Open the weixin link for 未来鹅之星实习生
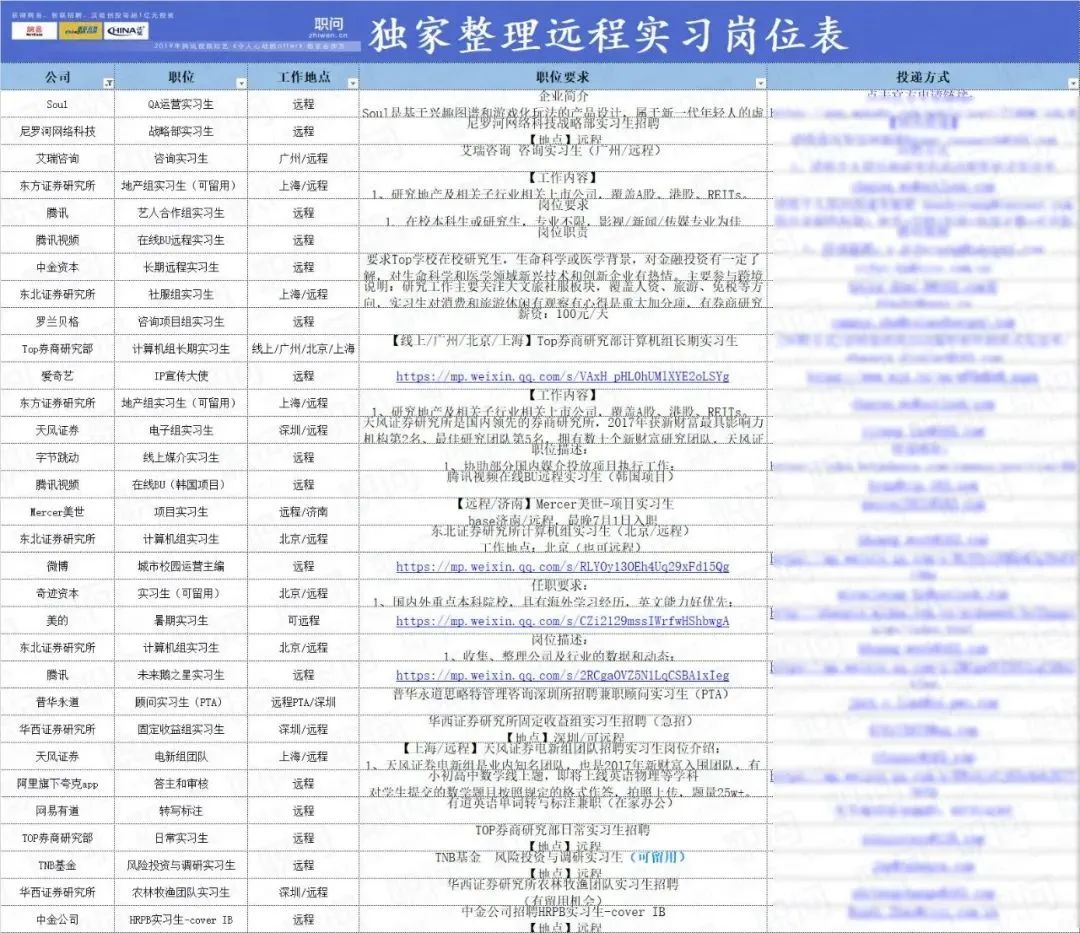The image size is (1080, 933). coord(563,675)
